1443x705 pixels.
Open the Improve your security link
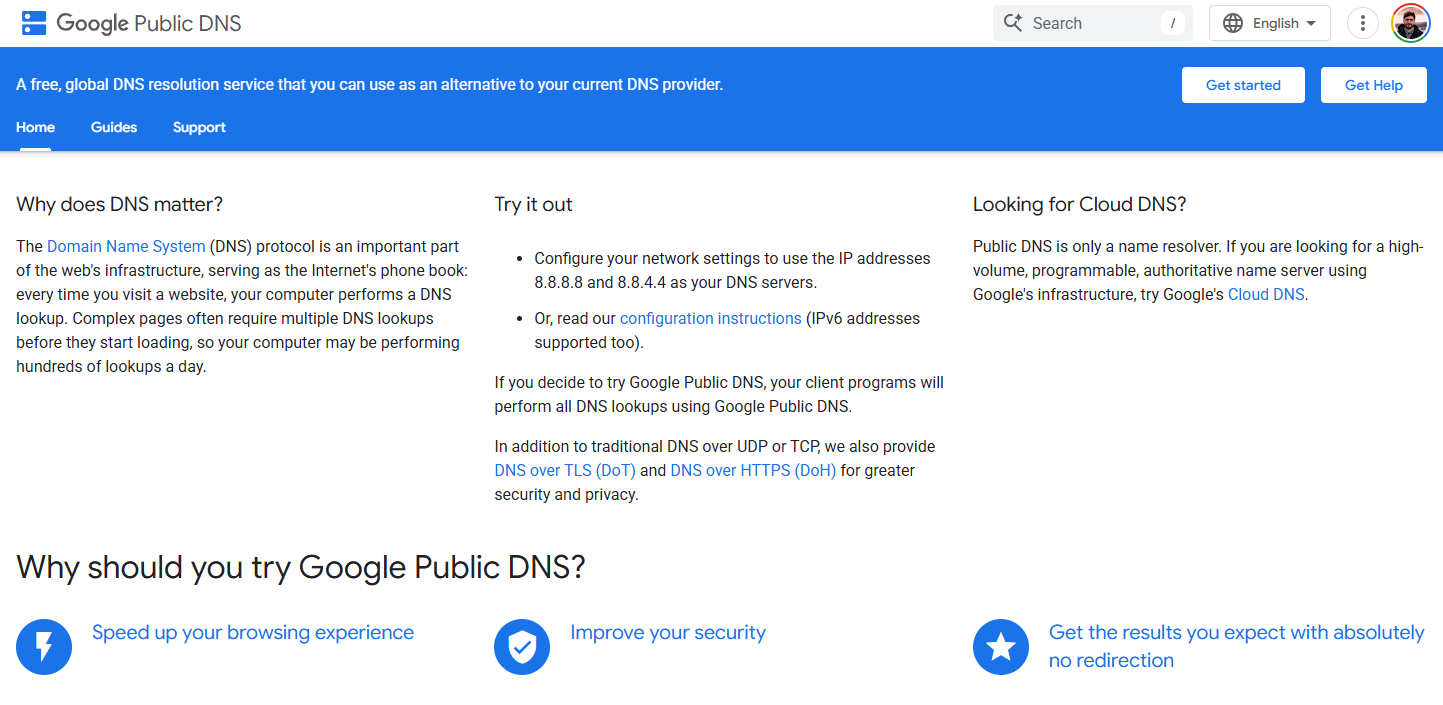point(668,632)
